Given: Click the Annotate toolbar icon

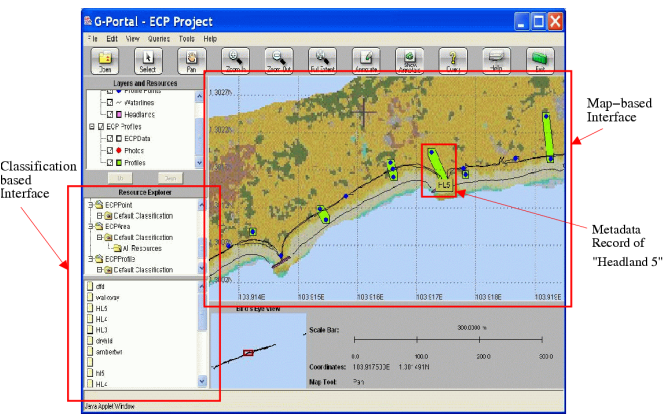Looking at the screenshot, I should coord(368,61).
